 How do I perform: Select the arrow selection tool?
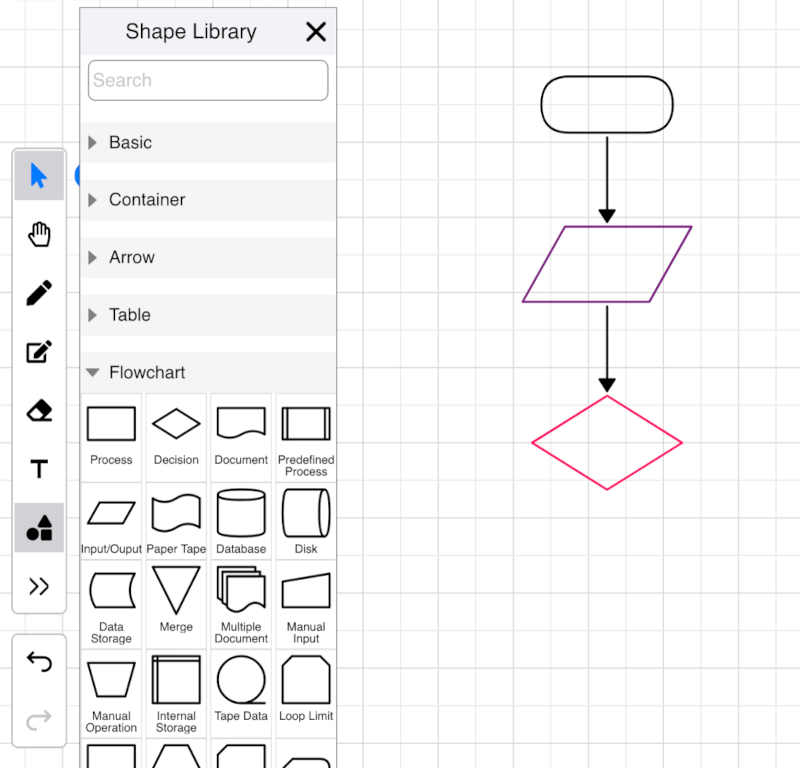[39, 175]
